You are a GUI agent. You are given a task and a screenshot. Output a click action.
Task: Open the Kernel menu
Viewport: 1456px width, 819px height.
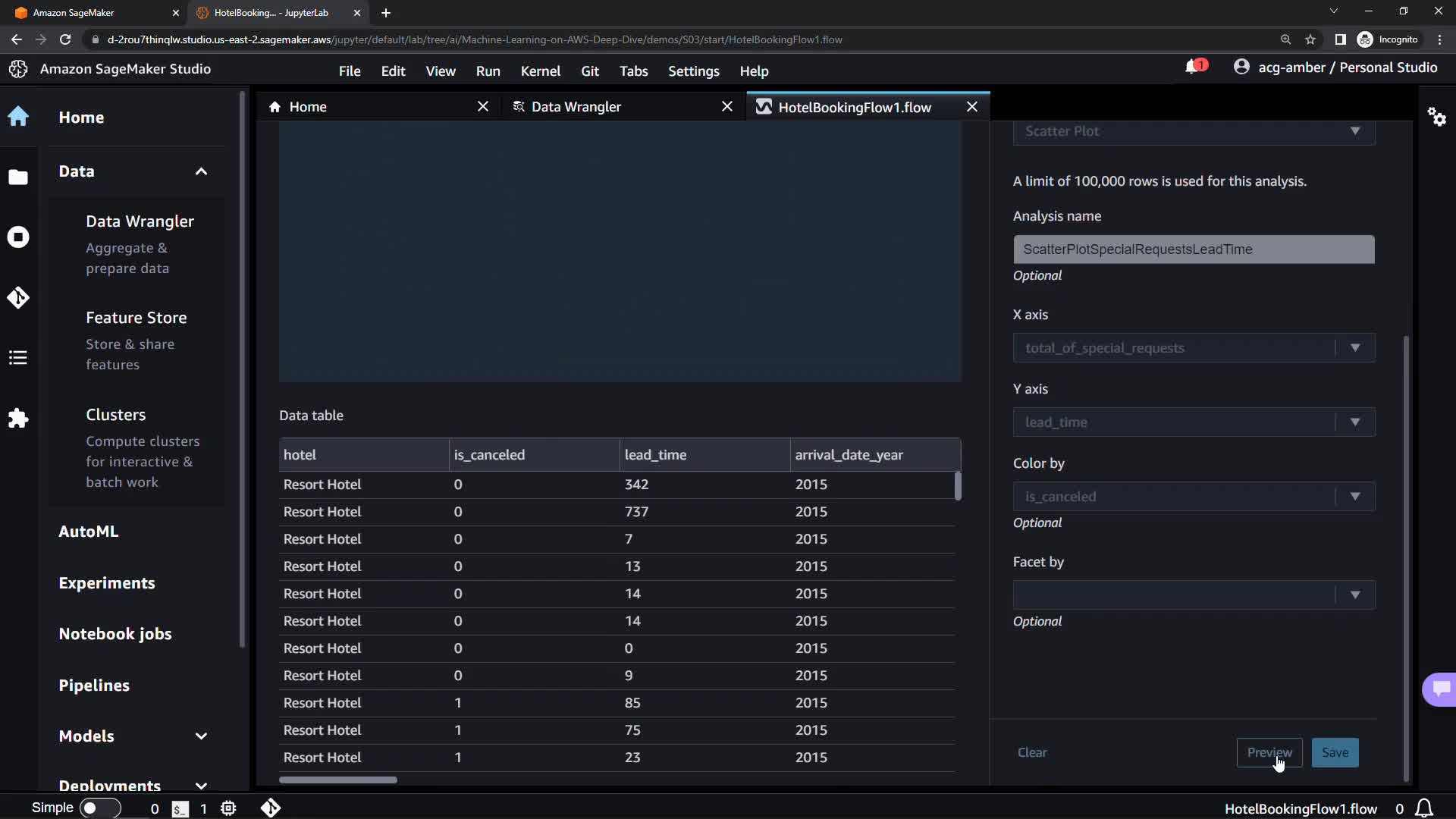coord(540,71)
